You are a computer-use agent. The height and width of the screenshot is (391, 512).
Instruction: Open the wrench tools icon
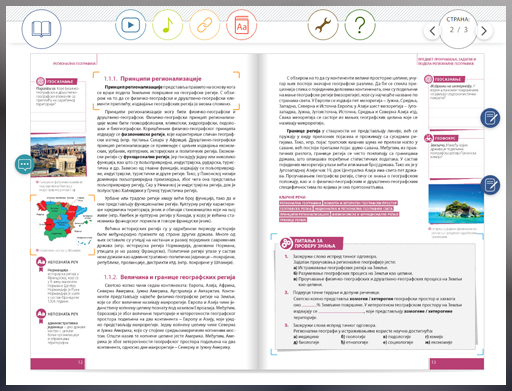(323, 25)
